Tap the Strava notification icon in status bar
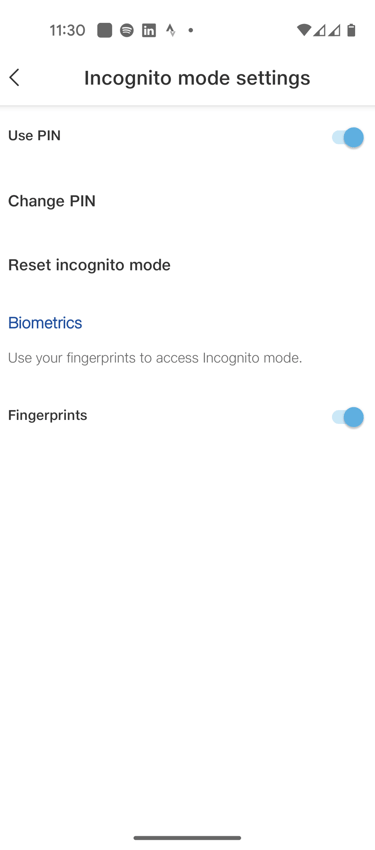375x850 pixels. coord(170,30)
